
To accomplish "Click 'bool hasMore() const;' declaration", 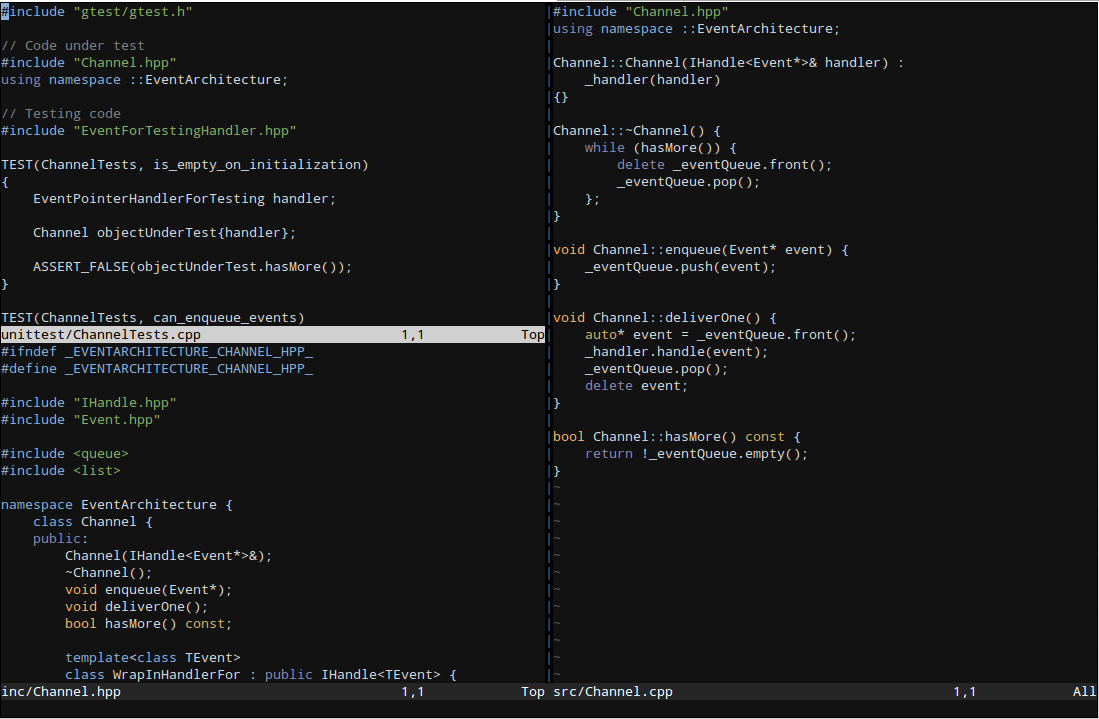I will click(149, 624).
